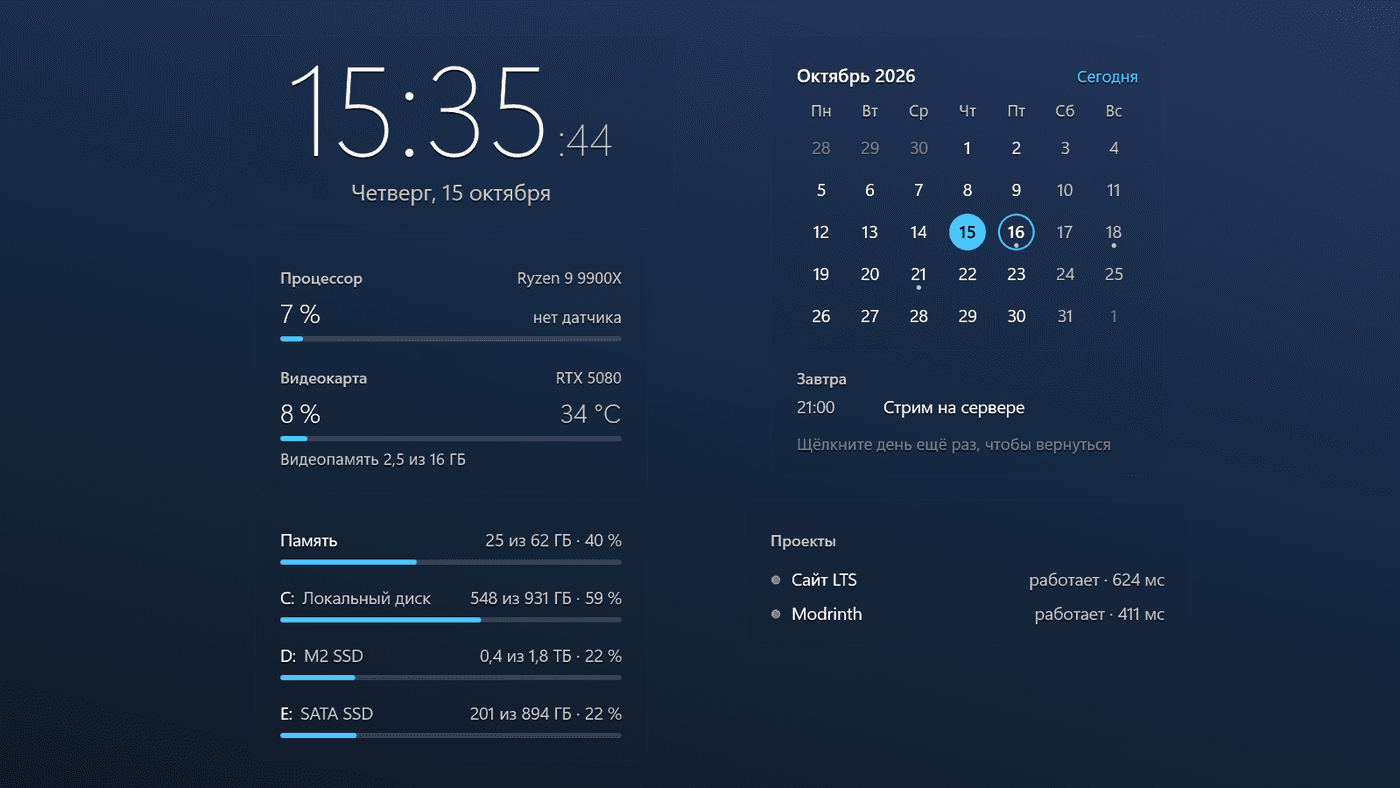The width and height of the screenshot is (1400, 788).
Task: Open the Modrinth project
Action: coord(827,614)
